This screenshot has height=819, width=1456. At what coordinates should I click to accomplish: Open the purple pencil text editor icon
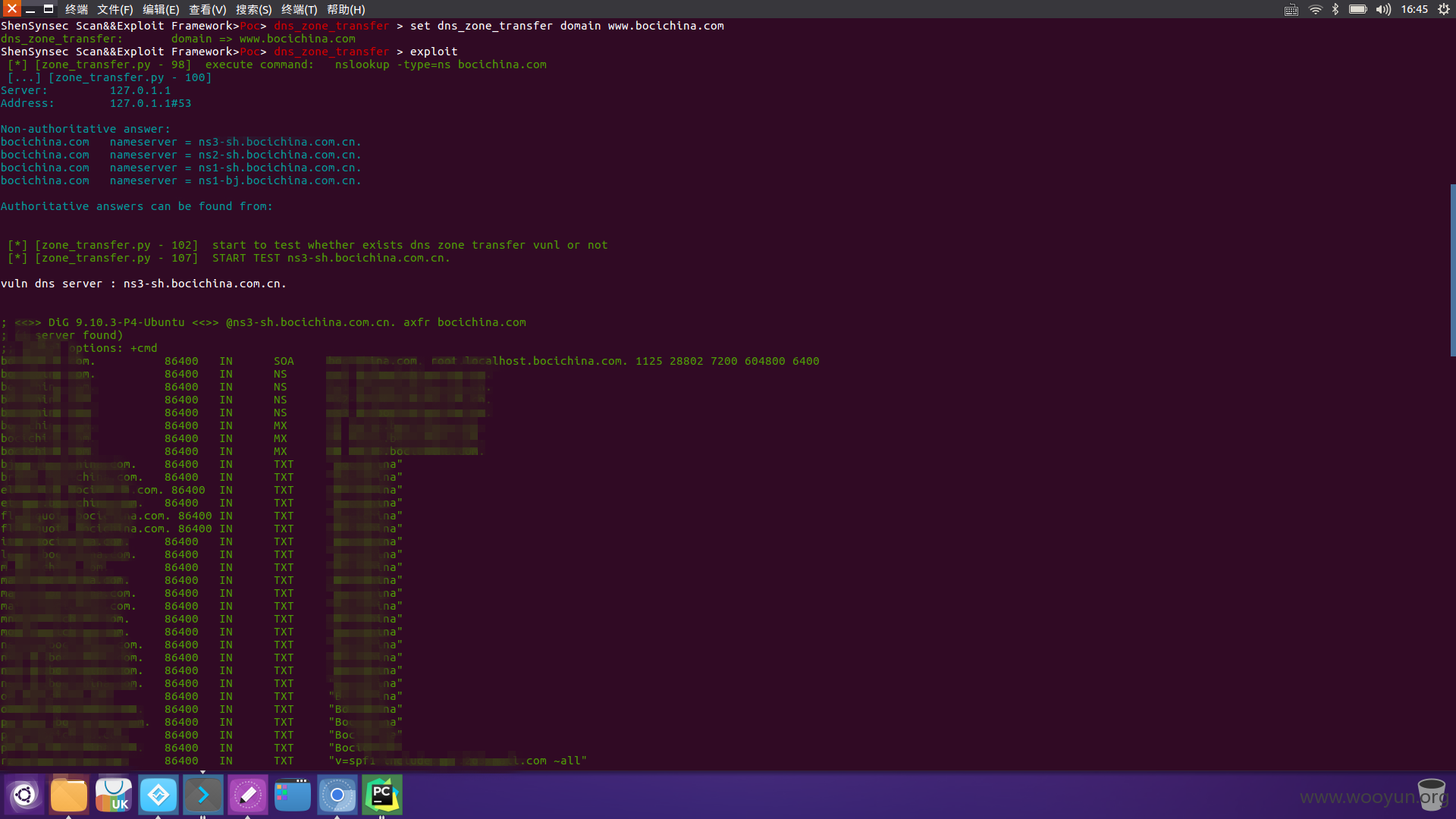pos(248,795)
